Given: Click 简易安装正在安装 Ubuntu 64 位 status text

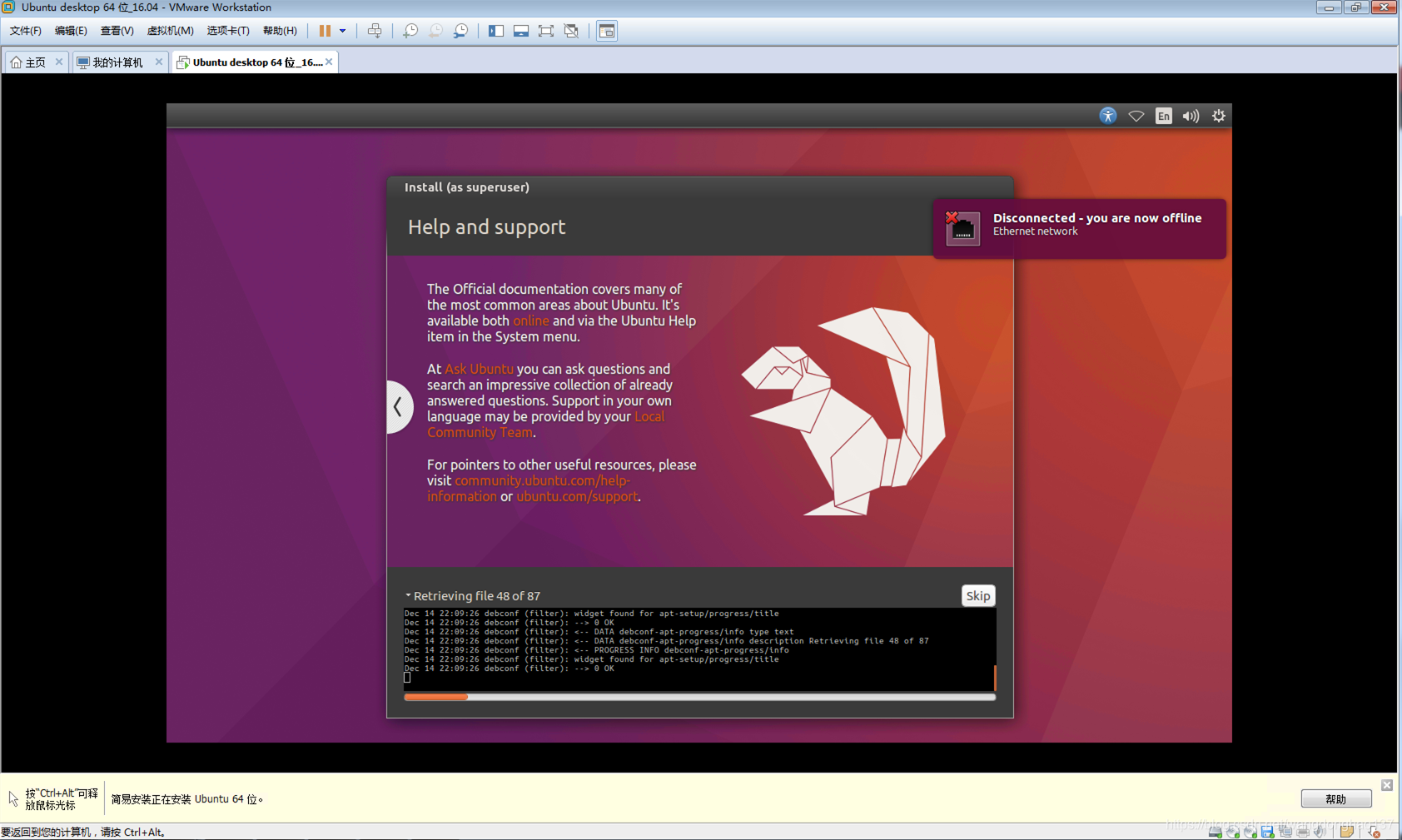Looking at the screenshot, I should point(187,799).
